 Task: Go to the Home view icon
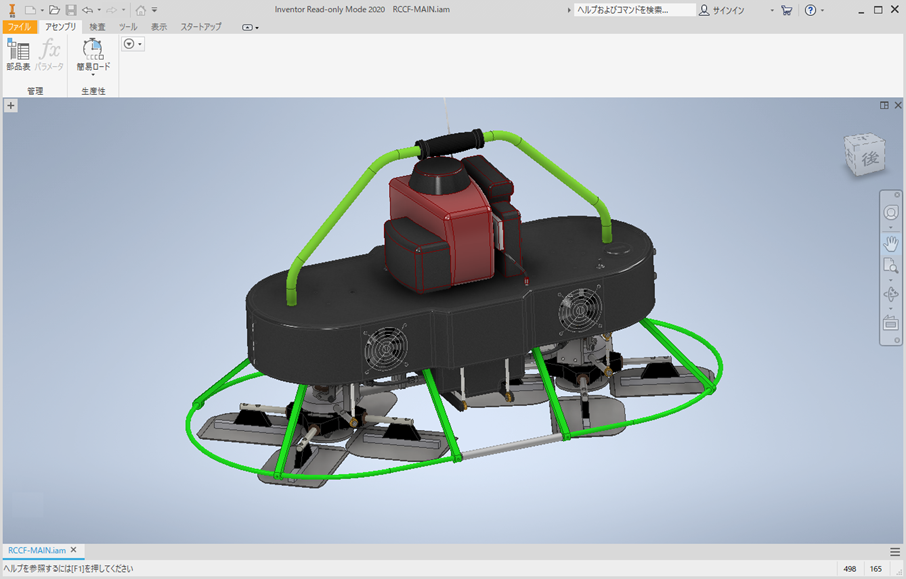(140, 10)
